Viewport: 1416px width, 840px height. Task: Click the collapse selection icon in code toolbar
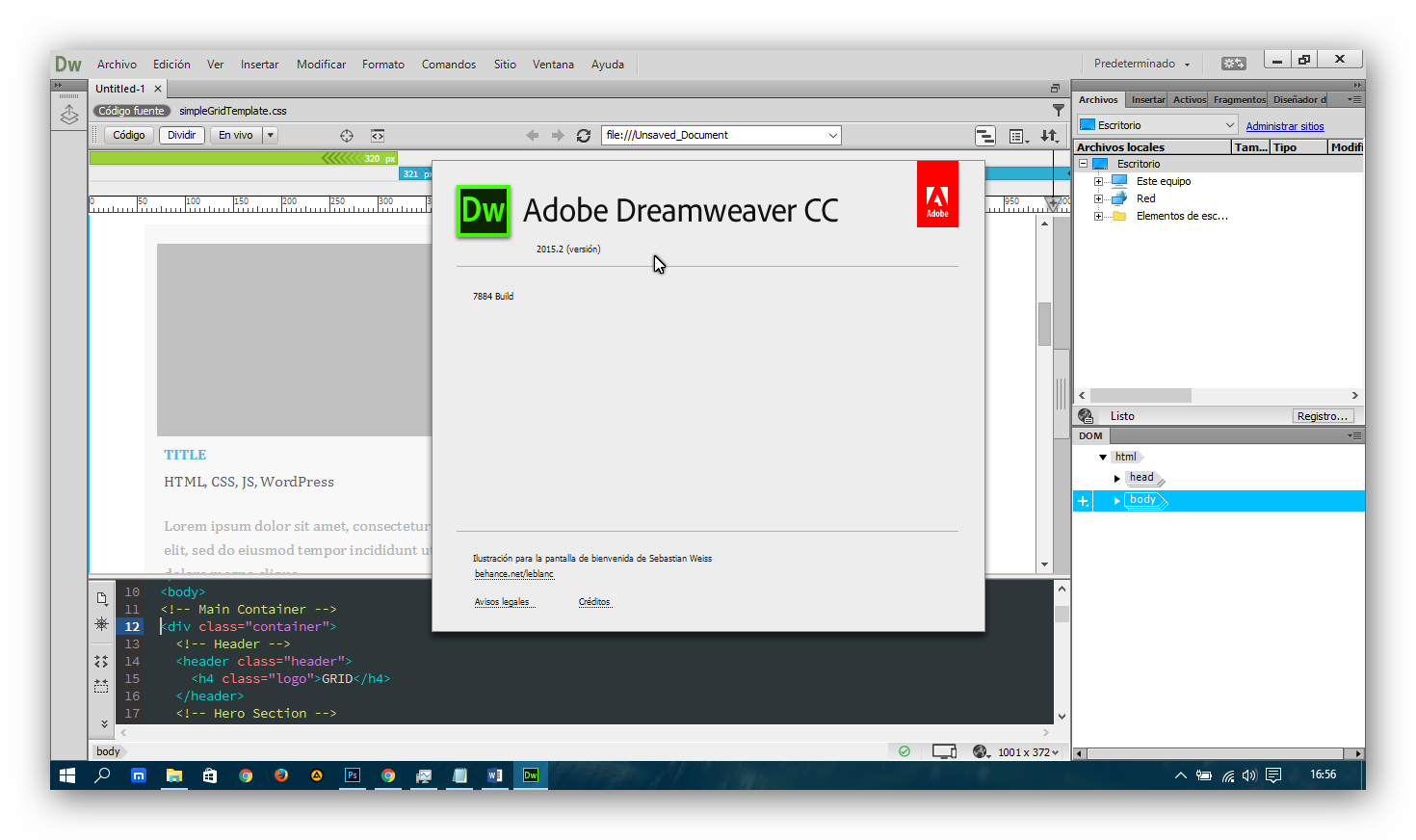(102, 686)
